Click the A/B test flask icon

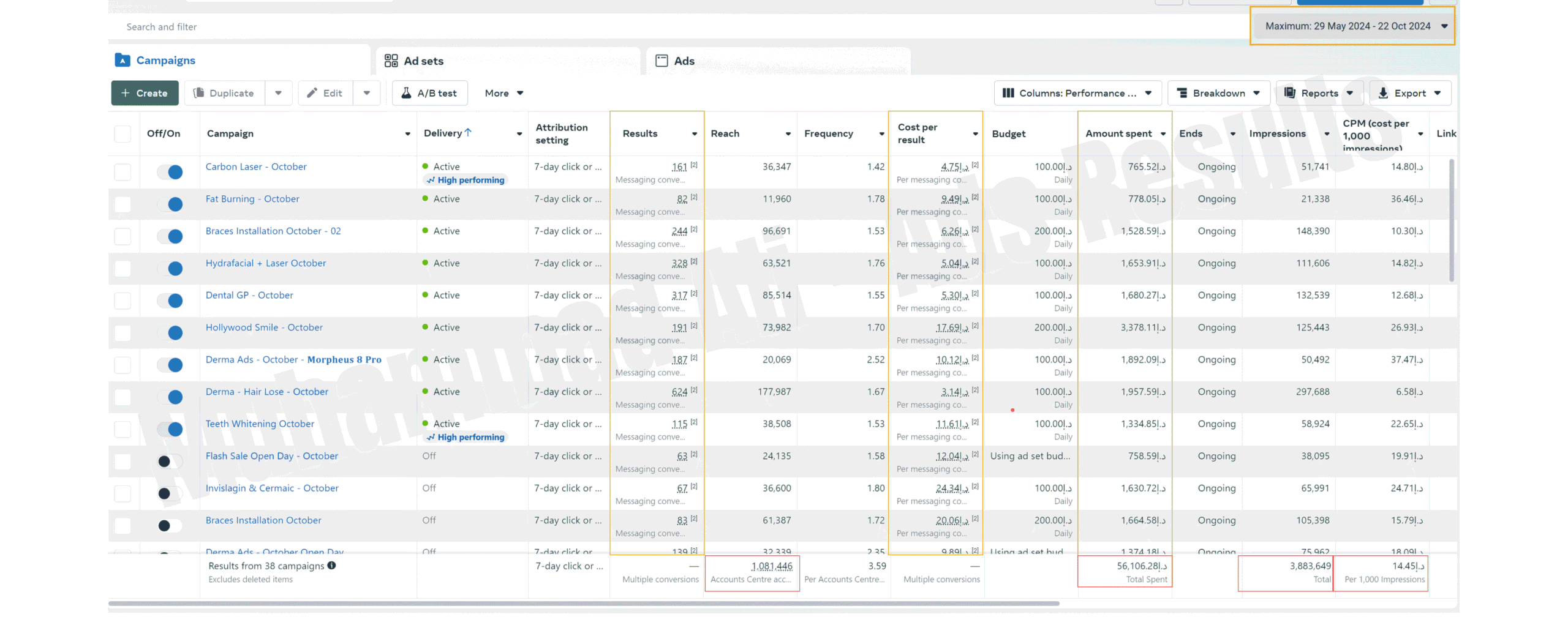pos(405,93)
